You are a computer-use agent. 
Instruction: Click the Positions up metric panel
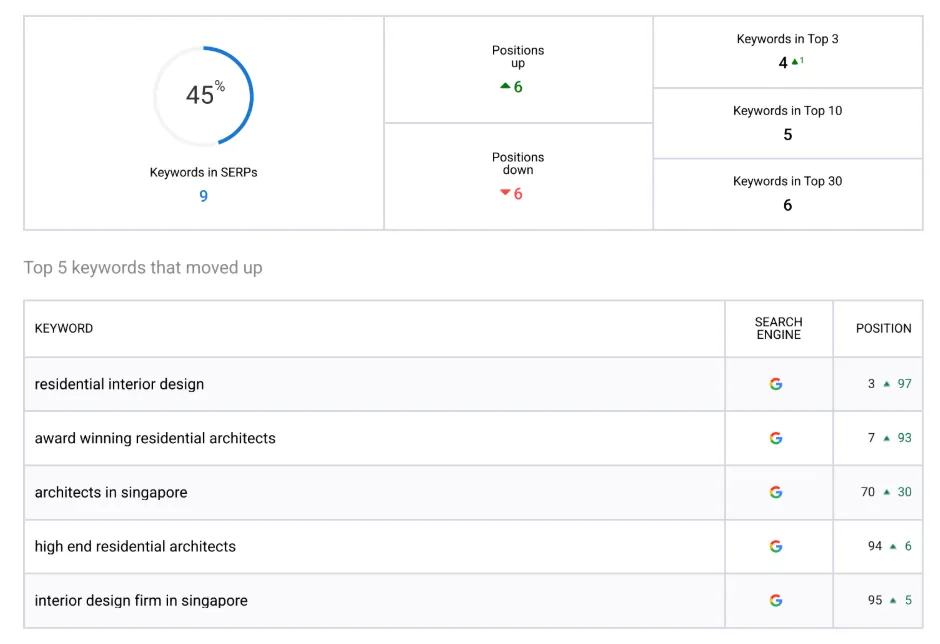(x=518, y=68)
